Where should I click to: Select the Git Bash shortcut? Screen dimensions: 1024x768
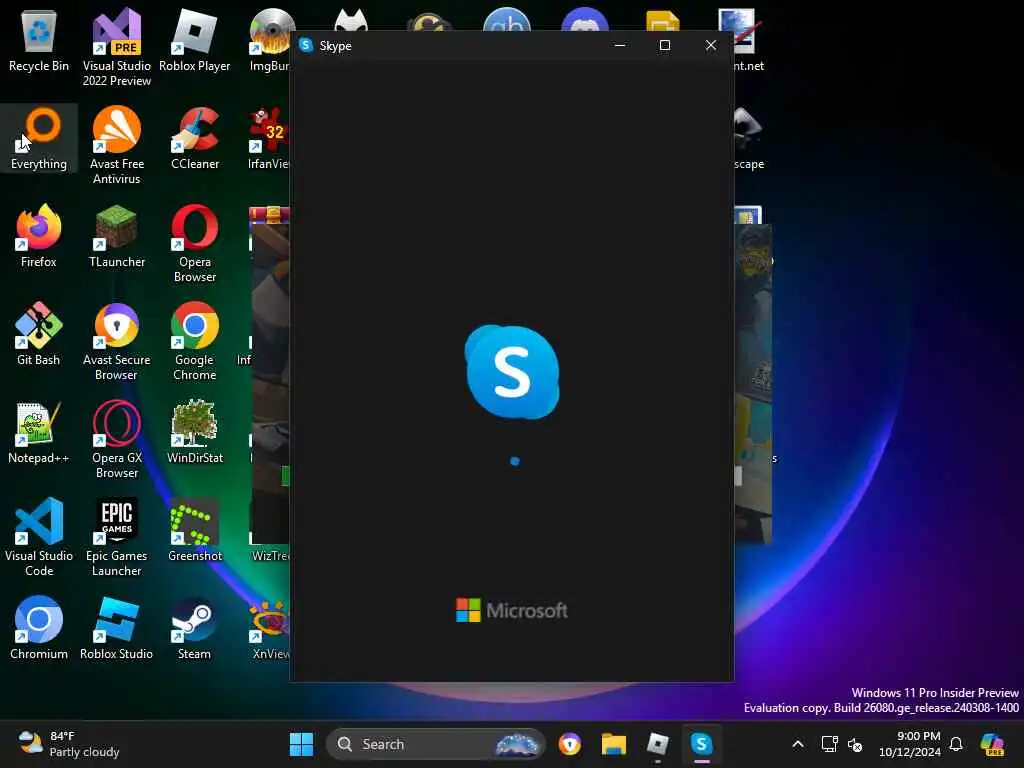pos(39,334)
